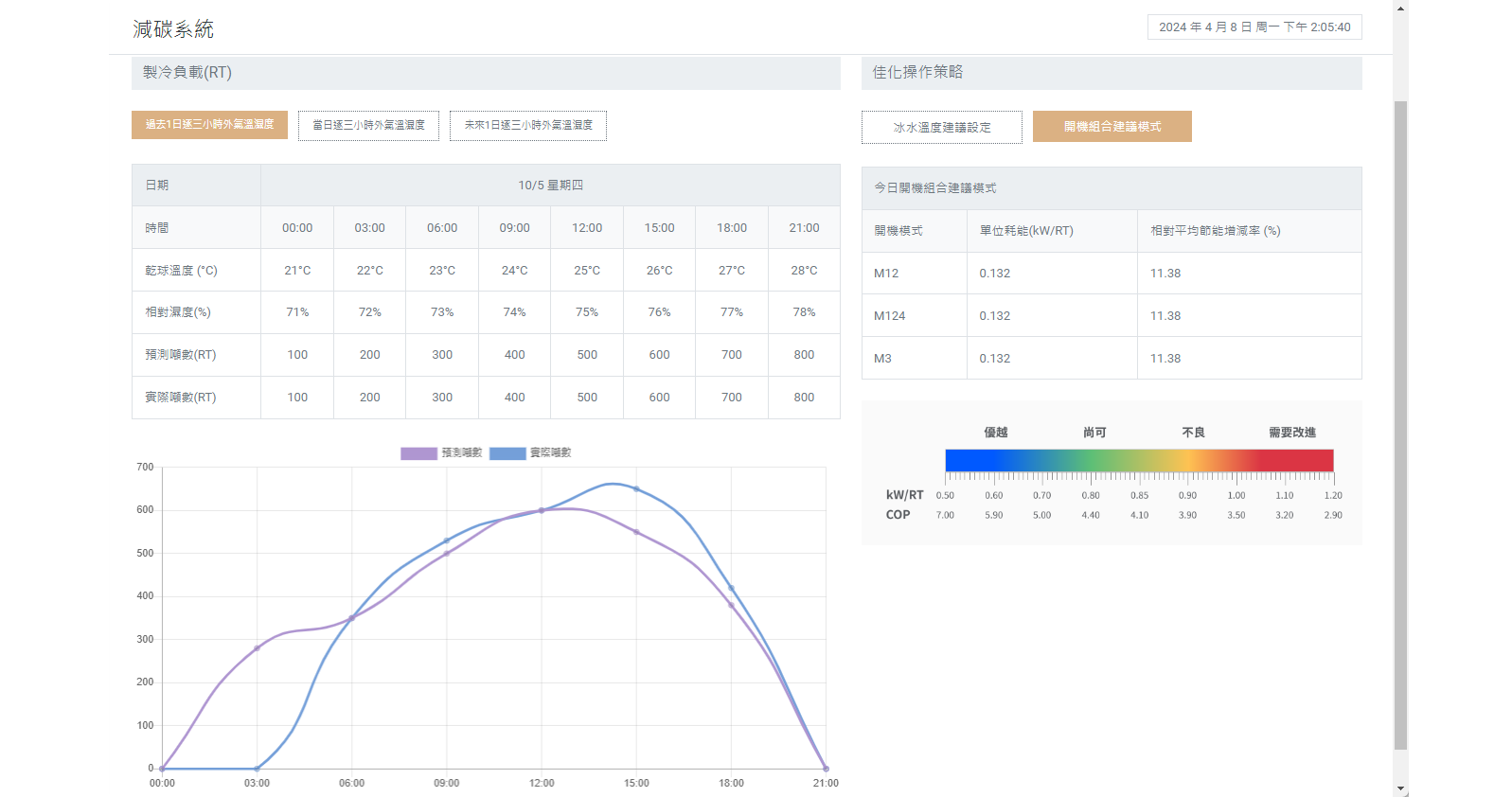Click the 乾球溫度 (°C) row label
The image size is (1512, 797).
point(181,271)
